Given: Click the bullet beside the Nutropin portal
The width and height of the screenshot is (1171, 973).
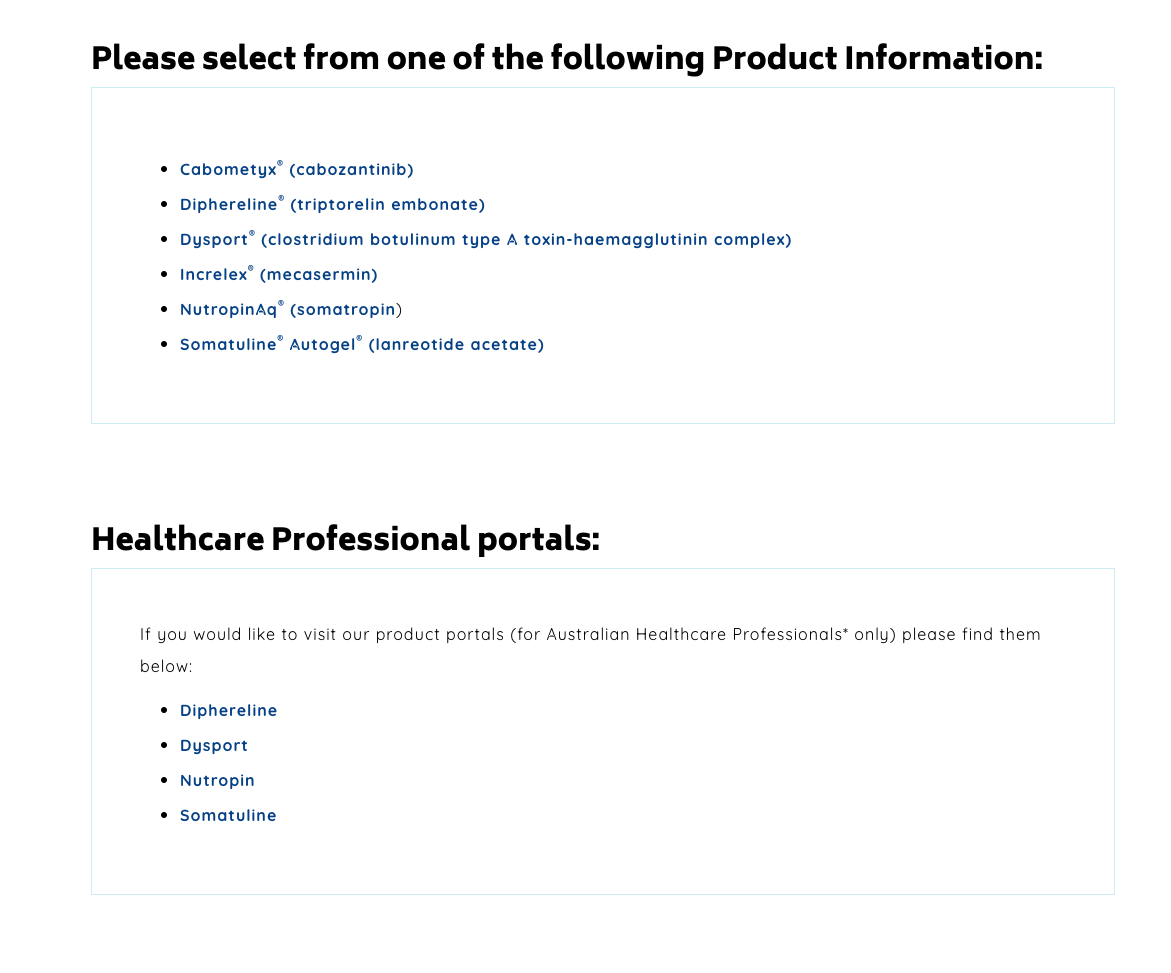Looking at the screenshot, I should coord(164,781).
